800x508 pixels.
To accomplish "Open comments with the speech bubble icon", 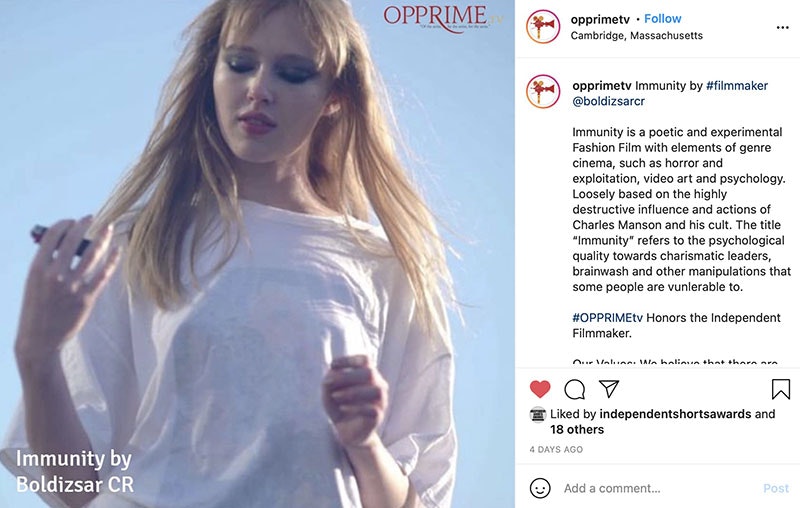I will [x=574, y=389].
